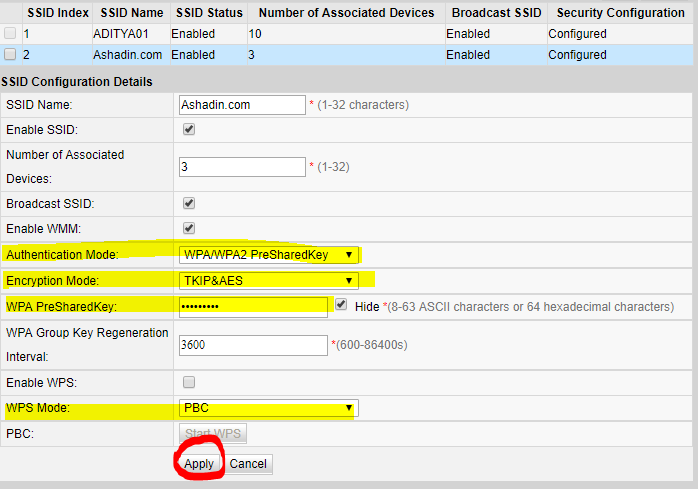Check the Ashadin.com row selection checkbox
698x489 pixels.
(10, 55)
